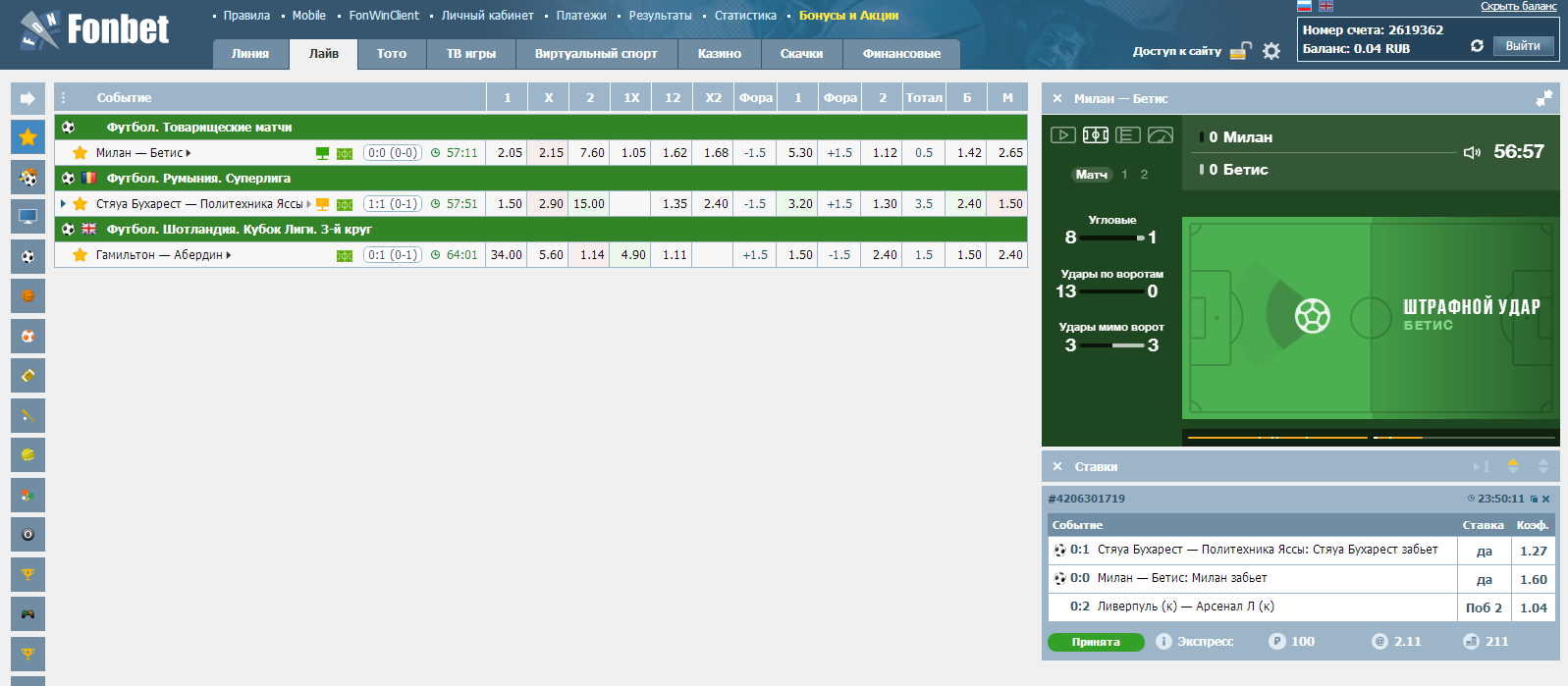Open the event column options menu
This screenshot has width=1568, height=686.
(64, 98)
